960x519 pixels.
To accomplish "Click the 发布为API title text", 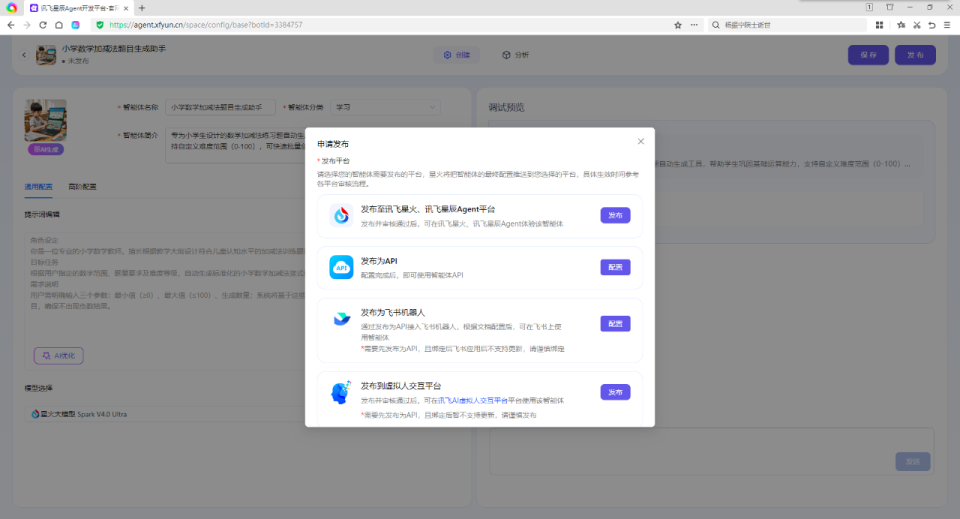I will click(x=379, y=261).
